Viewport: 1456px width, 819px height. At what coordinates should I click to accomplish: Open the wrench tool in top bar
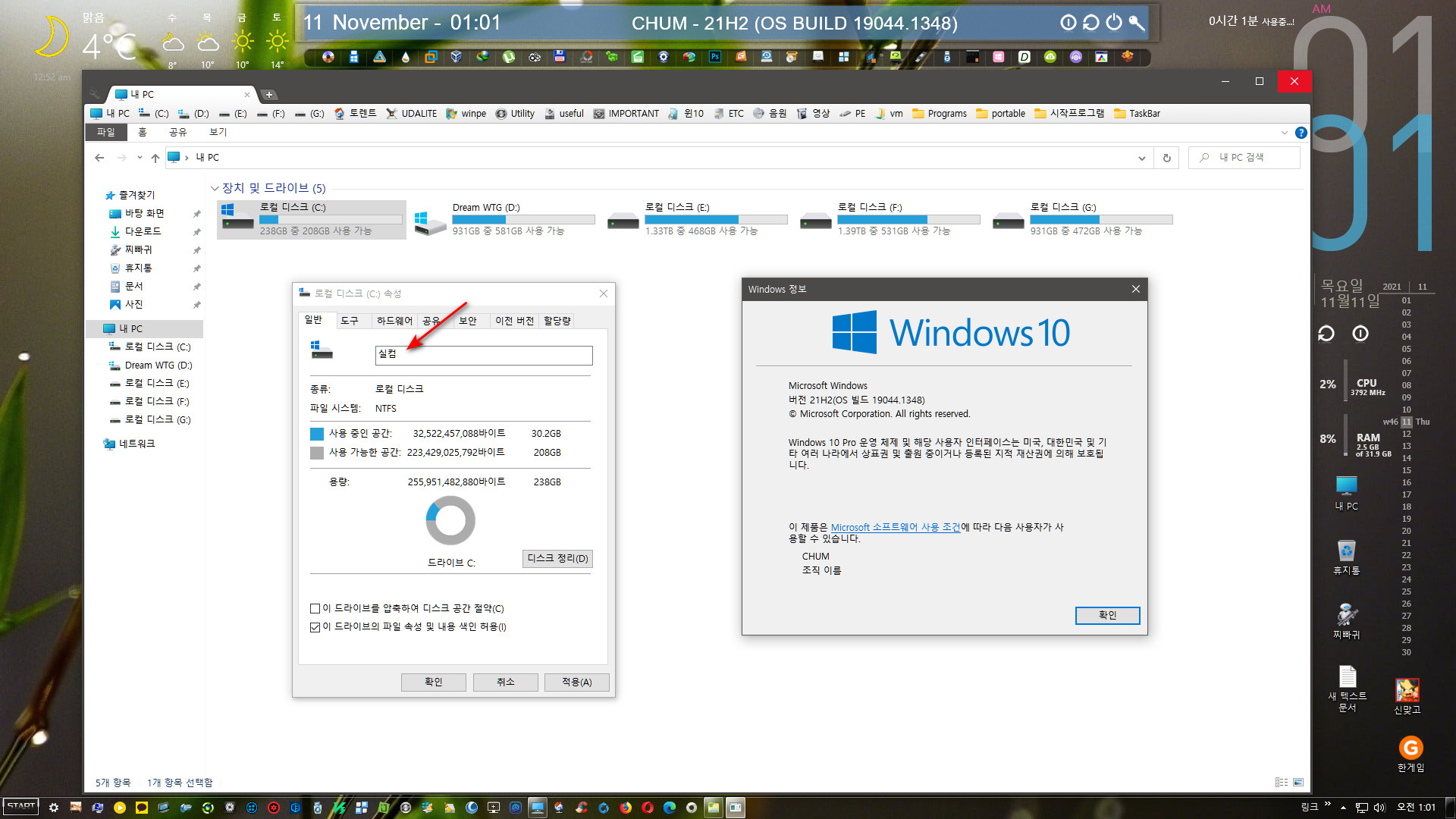[x=1136, y=23]
